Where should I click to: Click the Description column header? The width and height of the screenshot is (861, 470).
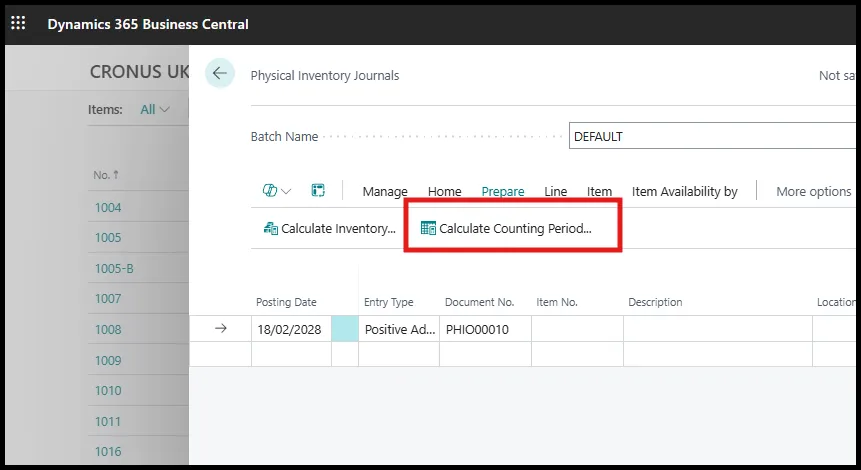(655, 302)
